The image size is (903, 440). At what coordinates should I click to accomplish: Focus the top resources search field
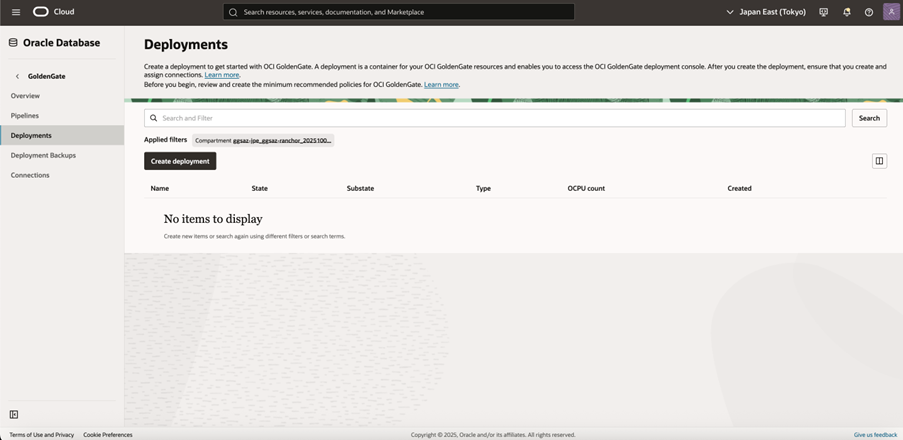pos(399,12)
